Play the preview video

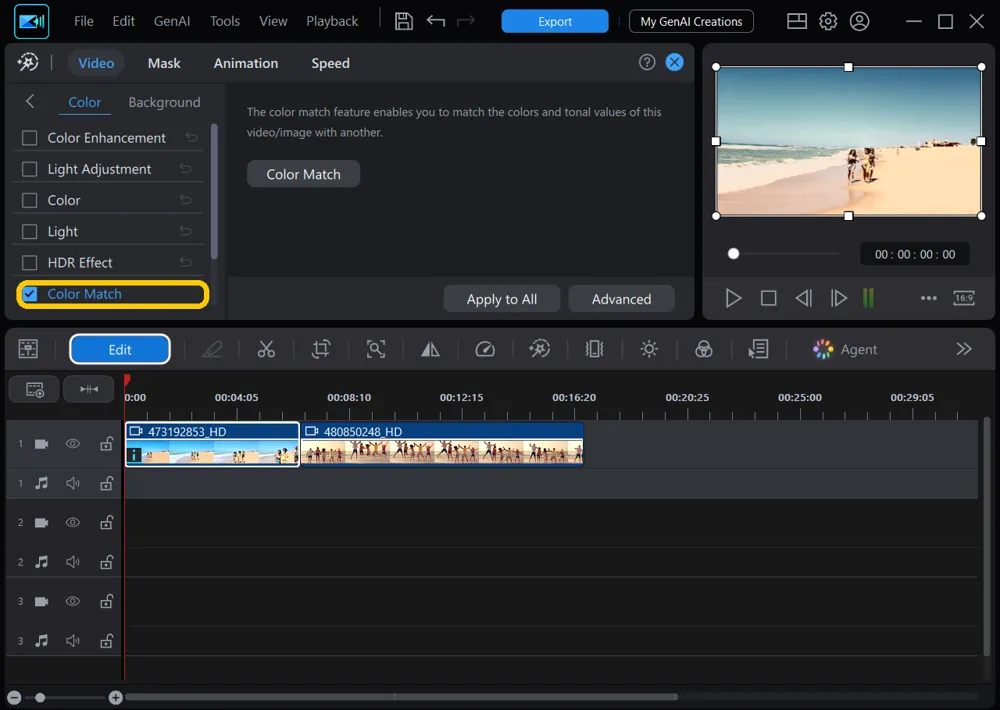(x=733, y=298)
